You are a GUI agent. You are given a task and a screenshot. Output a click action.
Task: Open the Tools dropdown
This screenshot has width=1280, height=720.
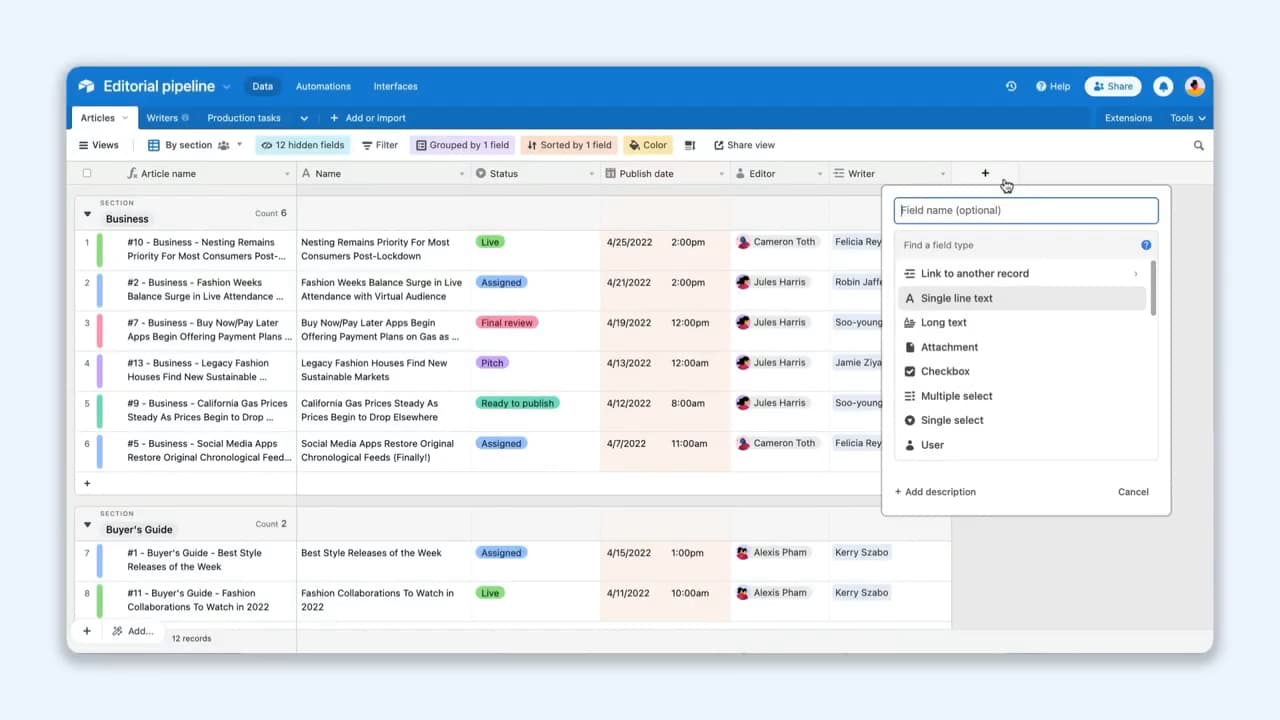pyautogui.click(x=1188, y=118)
